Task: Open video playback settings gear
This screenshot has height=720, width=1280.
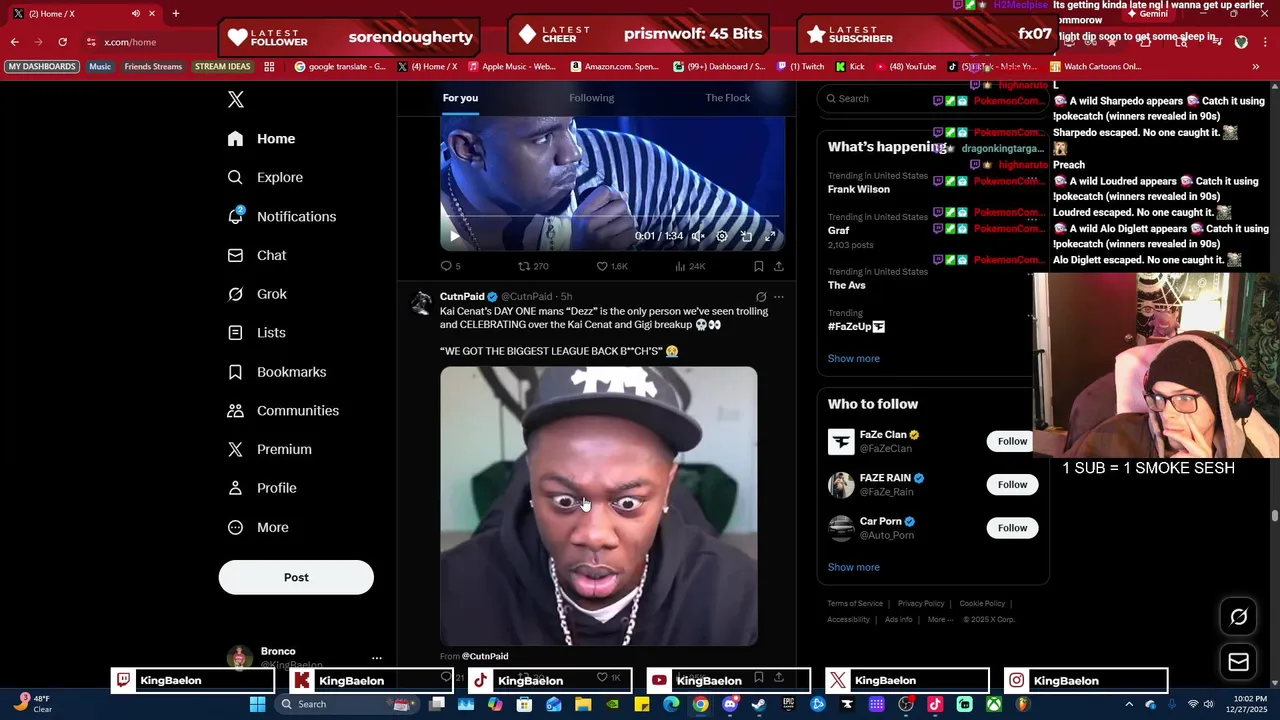Action: [722, 236]
